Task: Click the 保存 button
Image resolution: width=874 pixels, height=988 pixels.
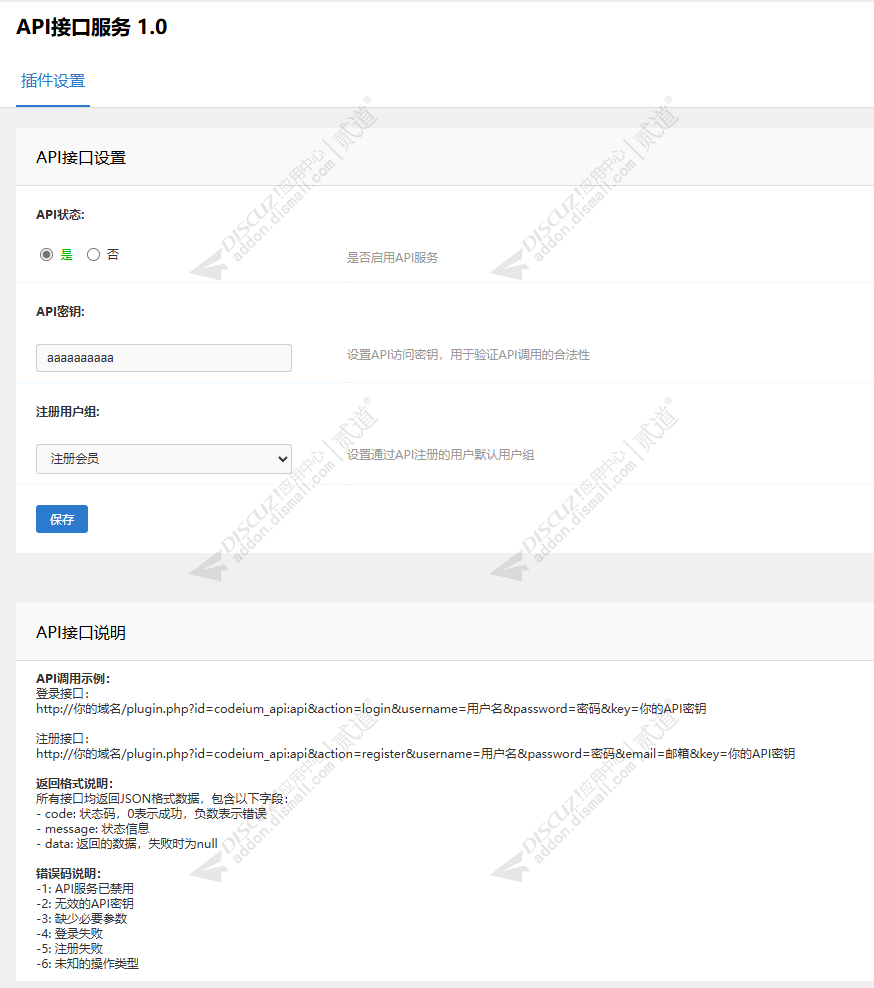Action: tap(62, 519)
